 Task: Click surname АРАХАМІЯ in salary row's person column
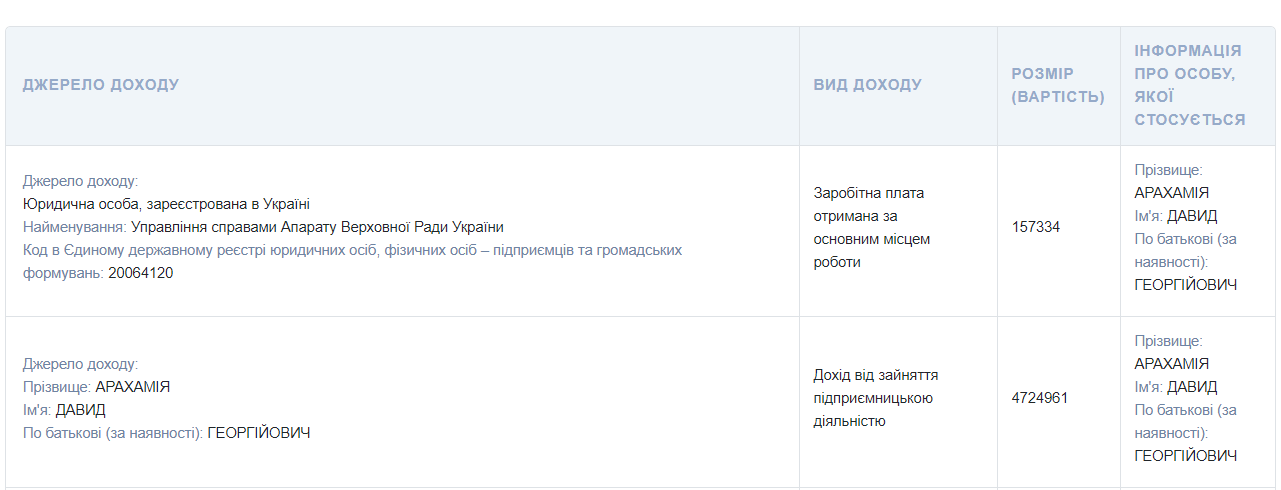1171,193
